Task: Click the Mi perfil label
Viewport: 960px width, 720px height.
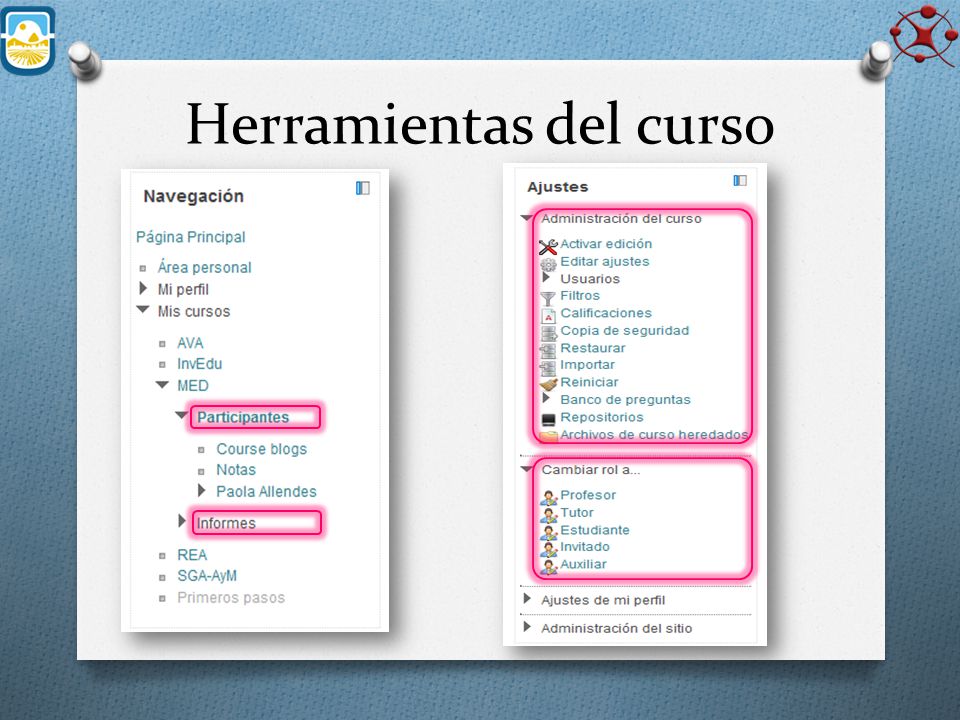Action: coord(183,290)
